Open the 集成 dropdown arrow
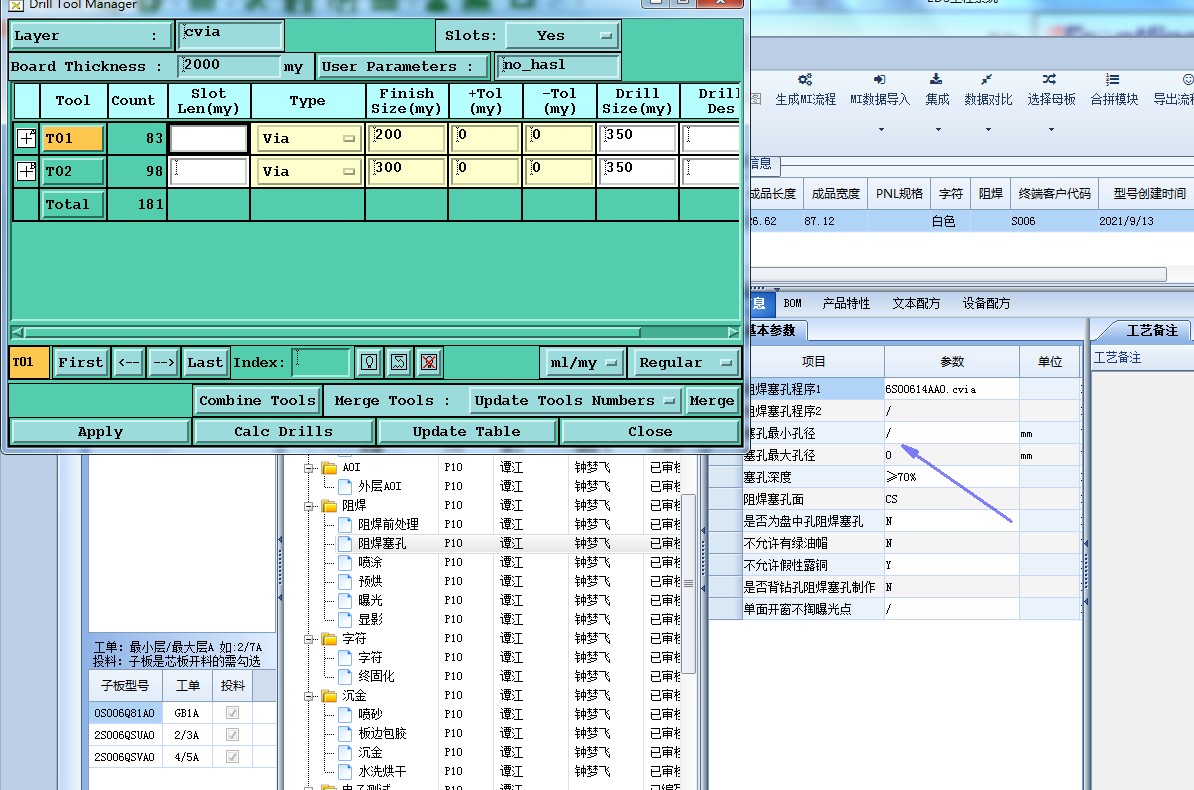 [x=938, y=130]
